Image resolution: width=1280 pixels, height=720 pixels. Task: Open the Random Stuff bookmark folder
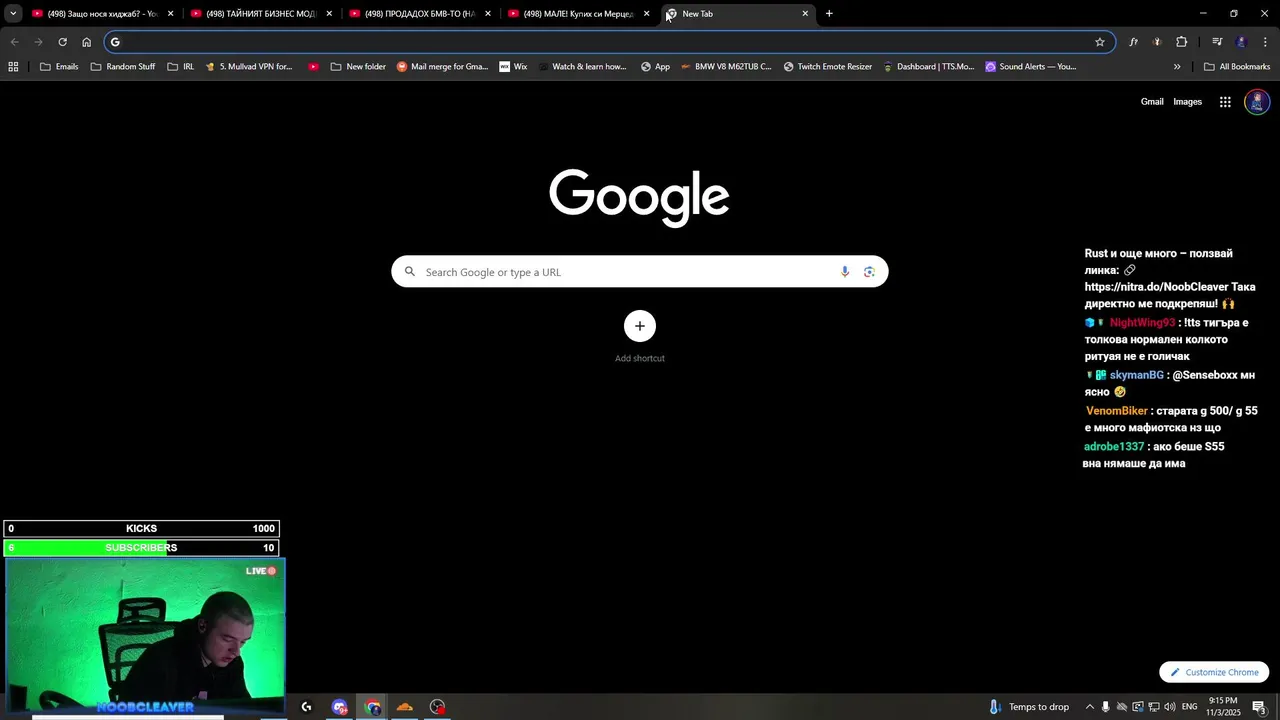click(123, 67)
